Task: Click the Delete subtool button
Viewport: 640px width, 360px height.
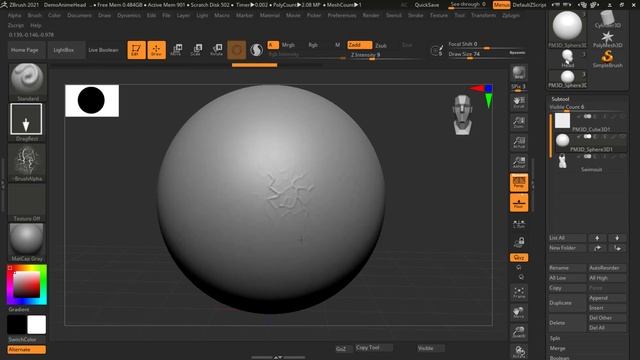Action: click(567, 323)
